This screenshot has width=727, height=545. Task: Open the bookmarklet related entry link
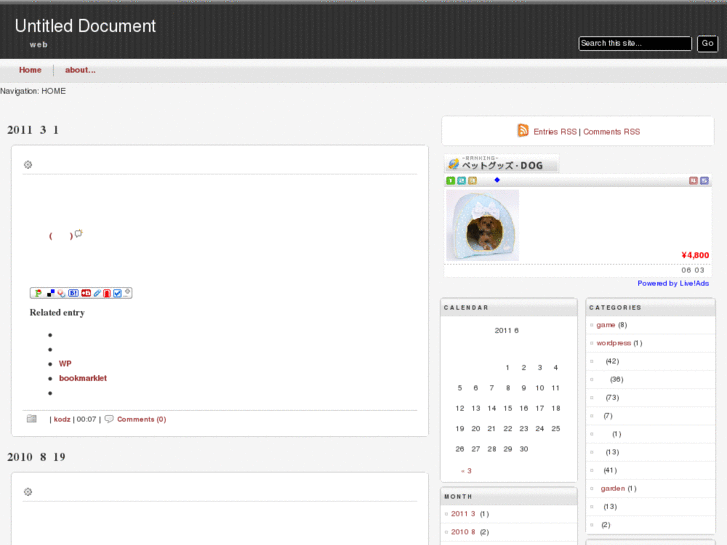[x=83, y=378]
